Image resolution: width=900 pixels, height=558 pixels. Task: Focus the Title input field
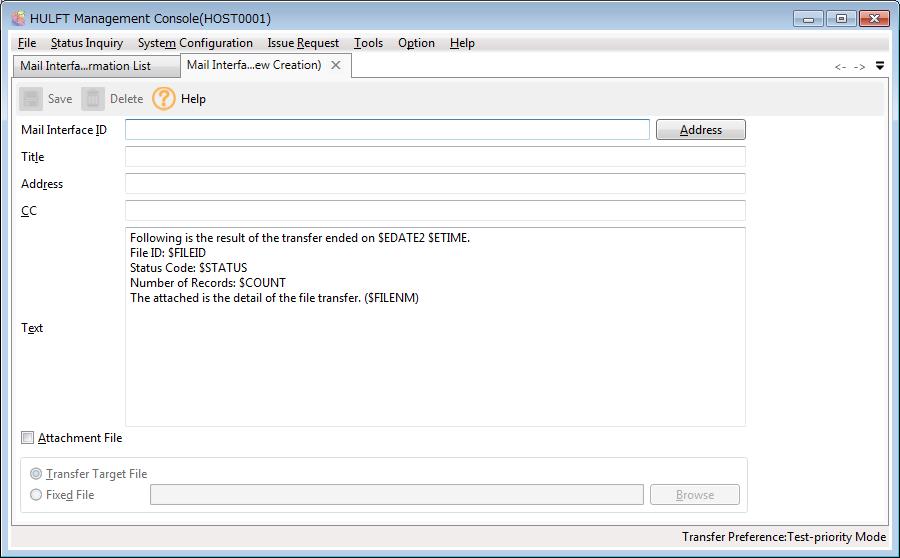(x=435, y=157)
